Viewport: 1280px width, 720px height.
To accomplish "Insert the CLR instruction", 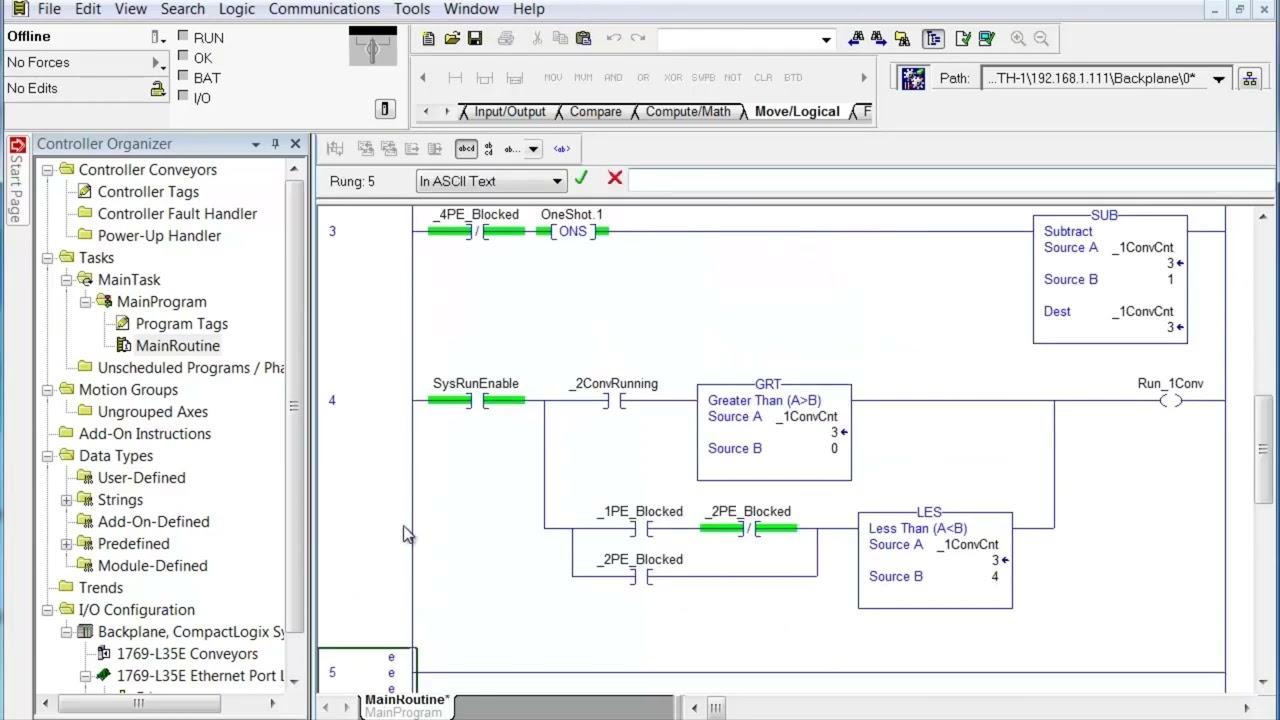I will pyautogui.click(x=763, y=78).
